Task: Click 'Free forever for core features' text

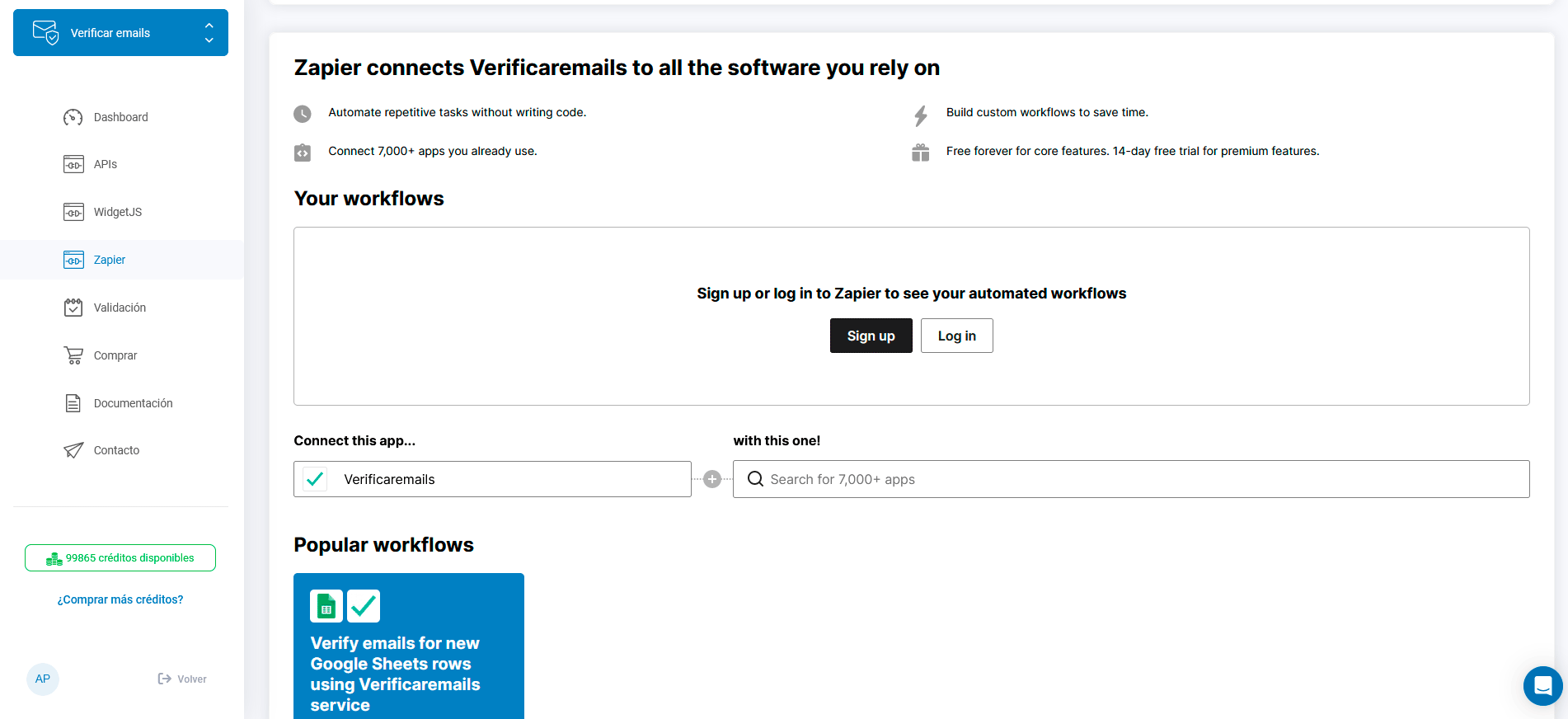Action: [1133, 151]
